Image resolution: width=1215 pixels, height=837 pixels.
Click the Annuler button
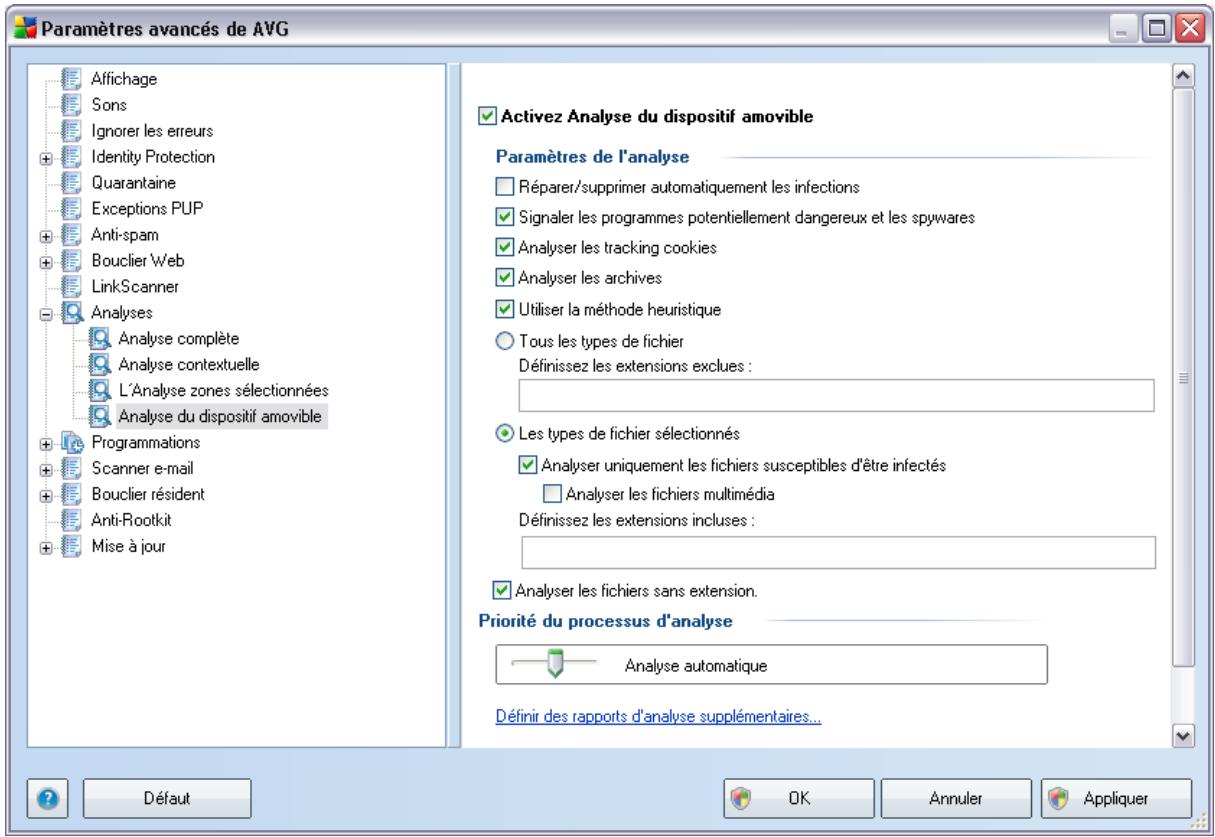coord(954,798)
